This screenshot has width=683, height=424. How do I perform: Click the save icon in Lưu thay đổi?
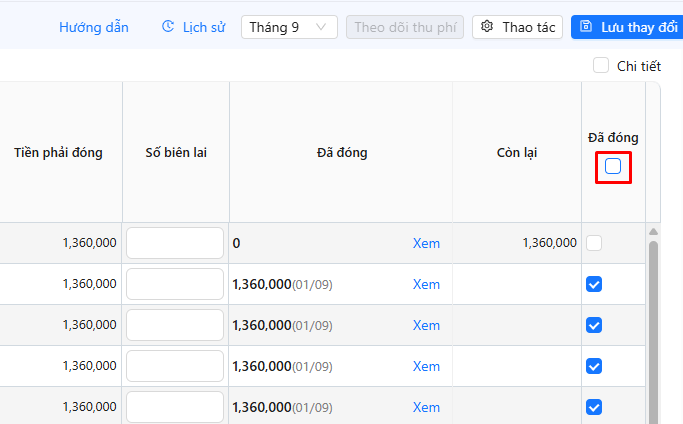[586, 27]
